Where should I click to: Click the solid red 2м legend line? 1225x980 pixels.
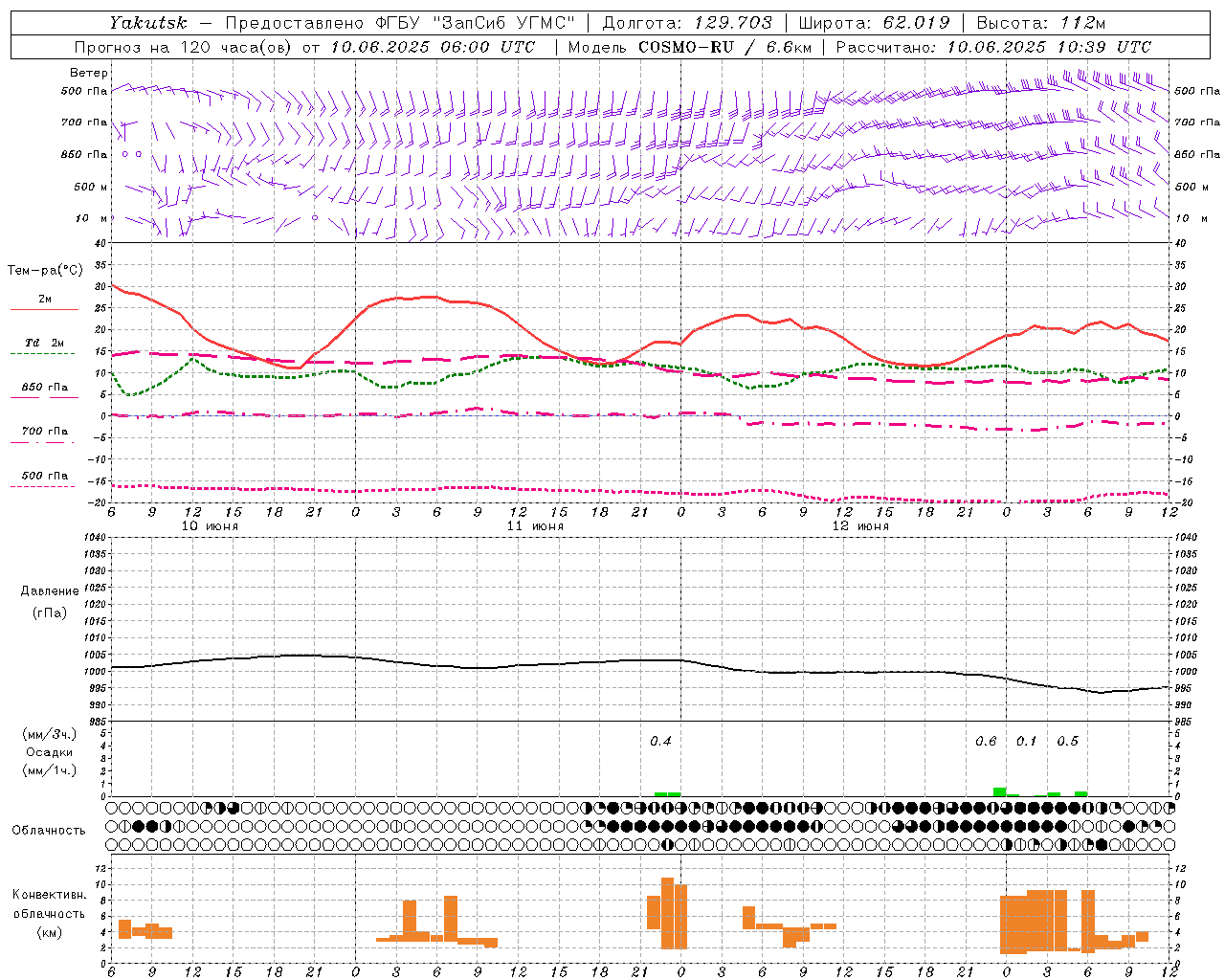coord(44,309)
